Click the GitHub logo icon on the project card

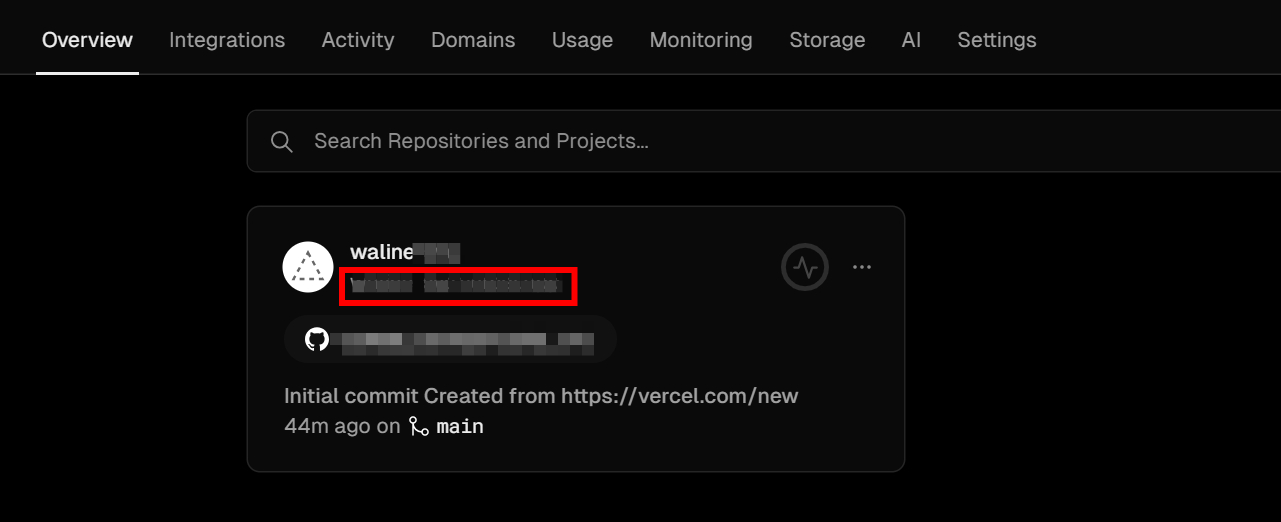[317, 340]
